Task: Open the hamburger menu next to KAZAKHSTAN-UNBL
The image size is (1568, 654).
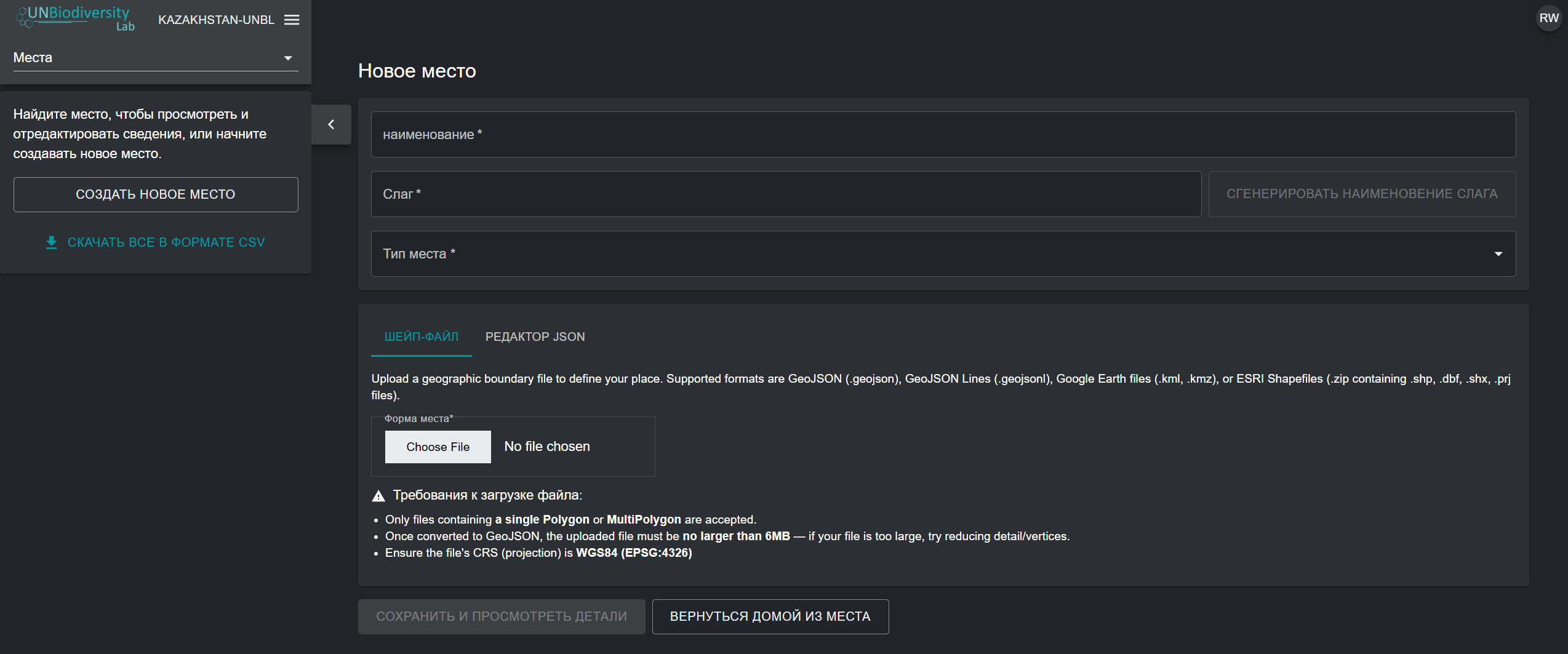Action: [x=292, y=20]
